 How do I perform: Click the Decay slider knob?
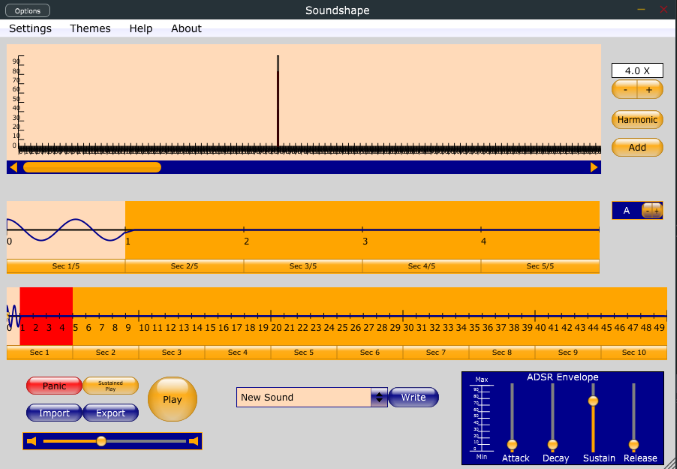[x=553, y=444]
